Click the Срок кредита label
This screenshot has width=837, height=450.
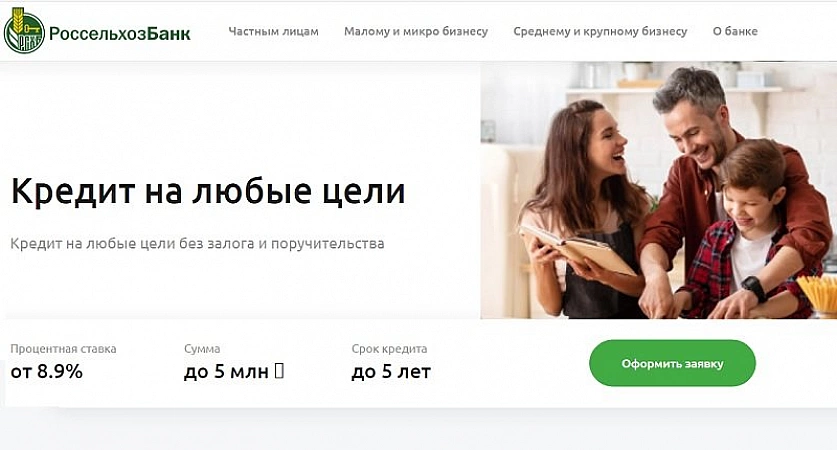pyautogui.click(x=389, y=349)
